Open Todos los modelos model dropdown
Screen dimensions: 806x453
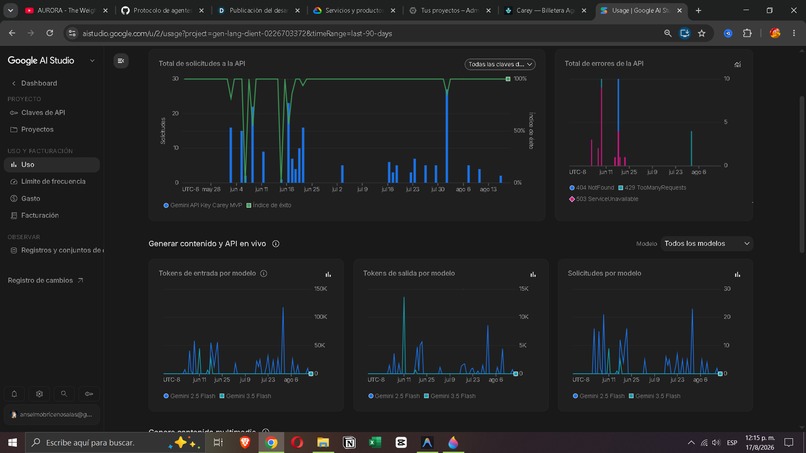coord(707,243)
